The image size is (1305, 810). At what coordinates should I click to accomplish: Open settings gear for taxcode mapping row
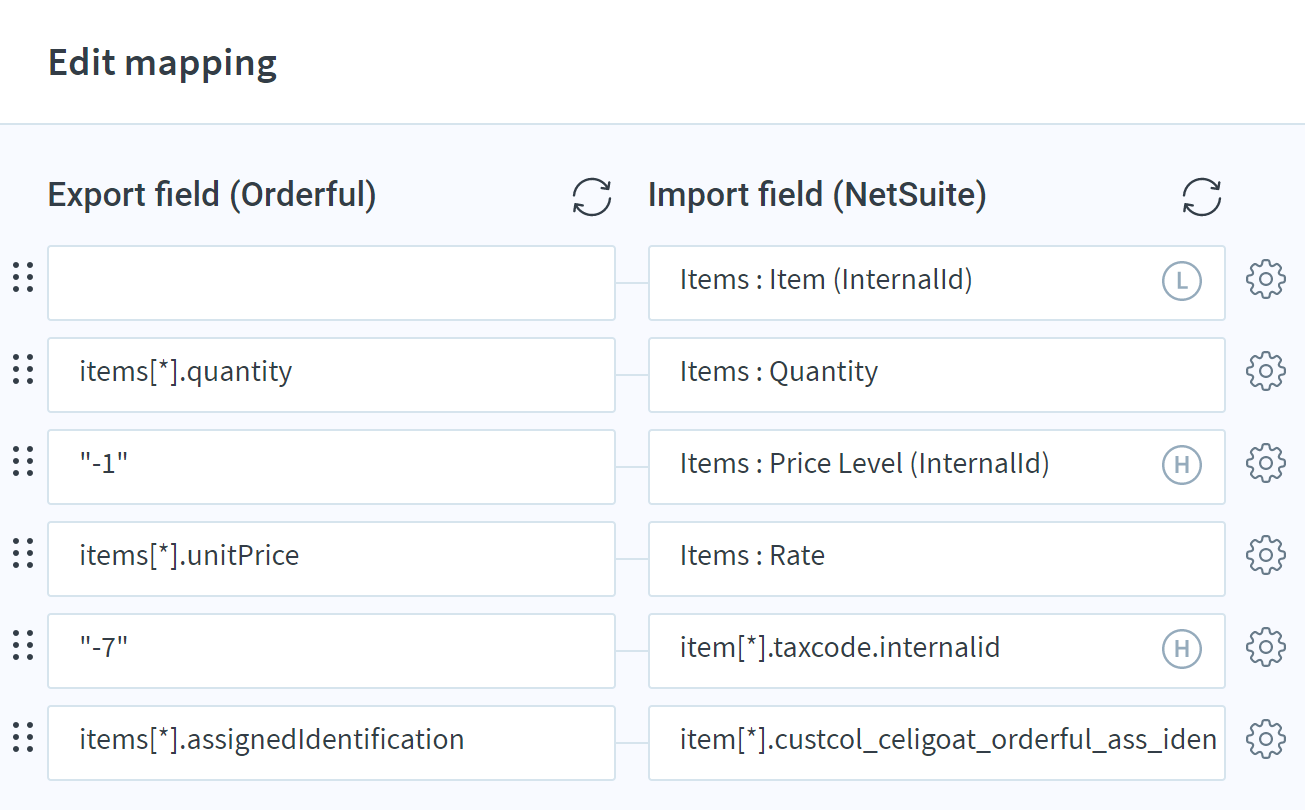[x=1265, y=647]
